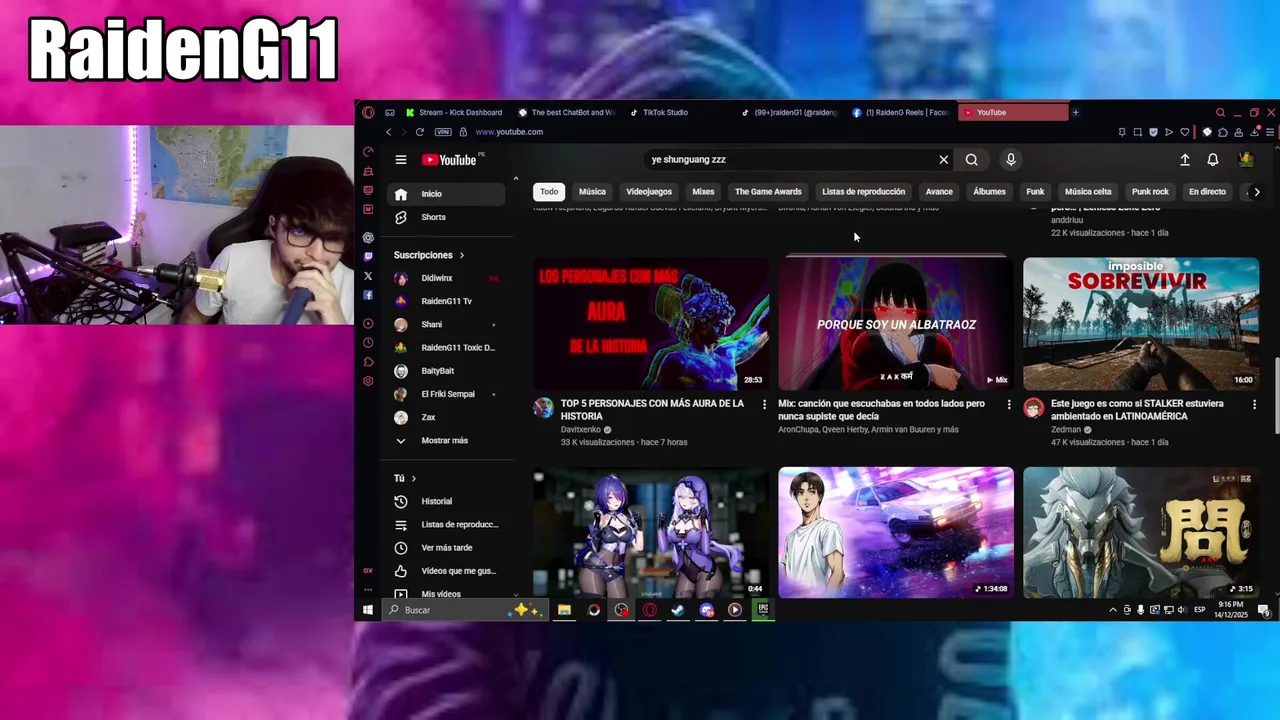This screenshot has width=1280, height=720.
Task: Open BaityBait subscription channel
Action: coord(445,371)
